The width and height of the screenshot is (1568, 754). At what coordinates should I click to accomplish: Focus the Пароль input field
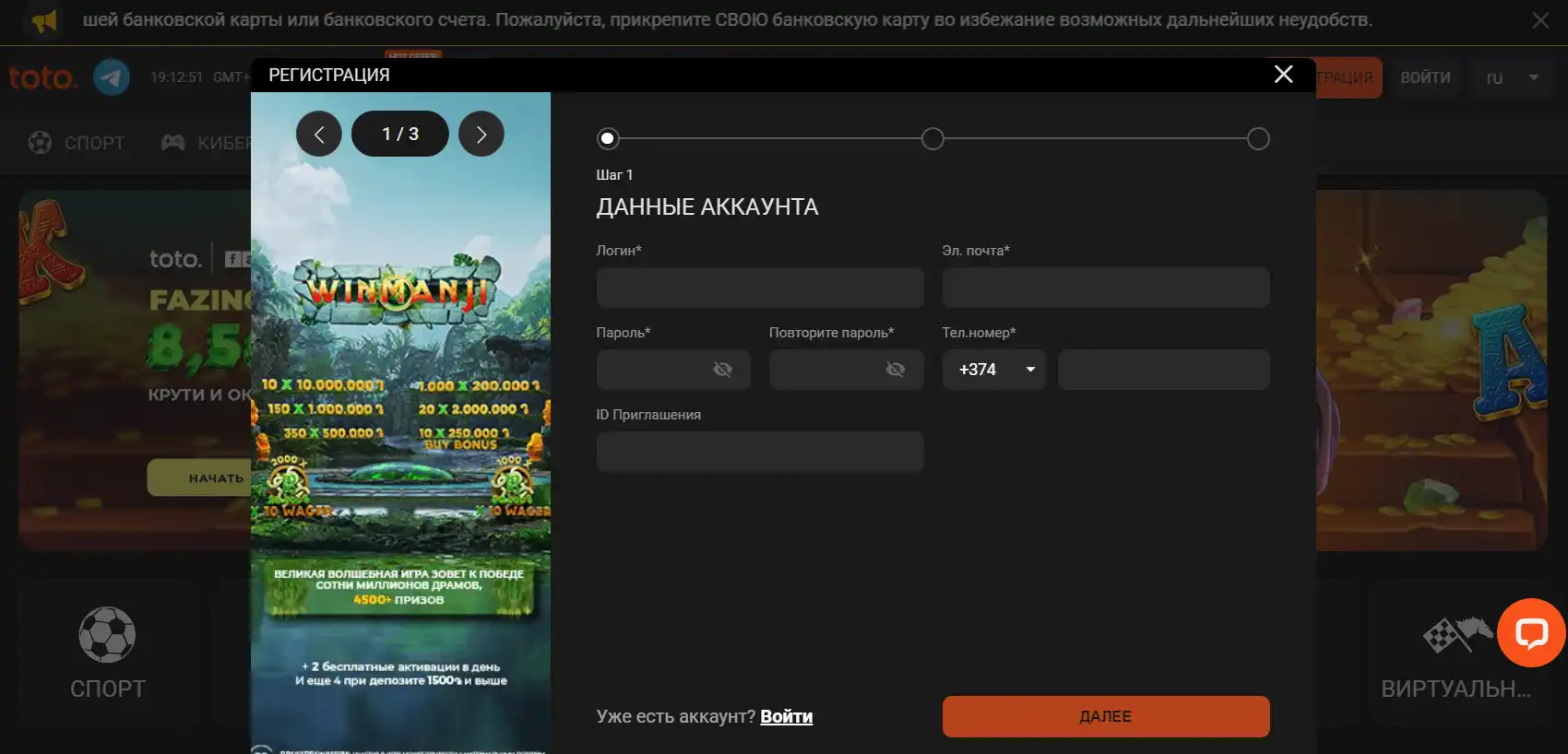(x=673, y=370)
